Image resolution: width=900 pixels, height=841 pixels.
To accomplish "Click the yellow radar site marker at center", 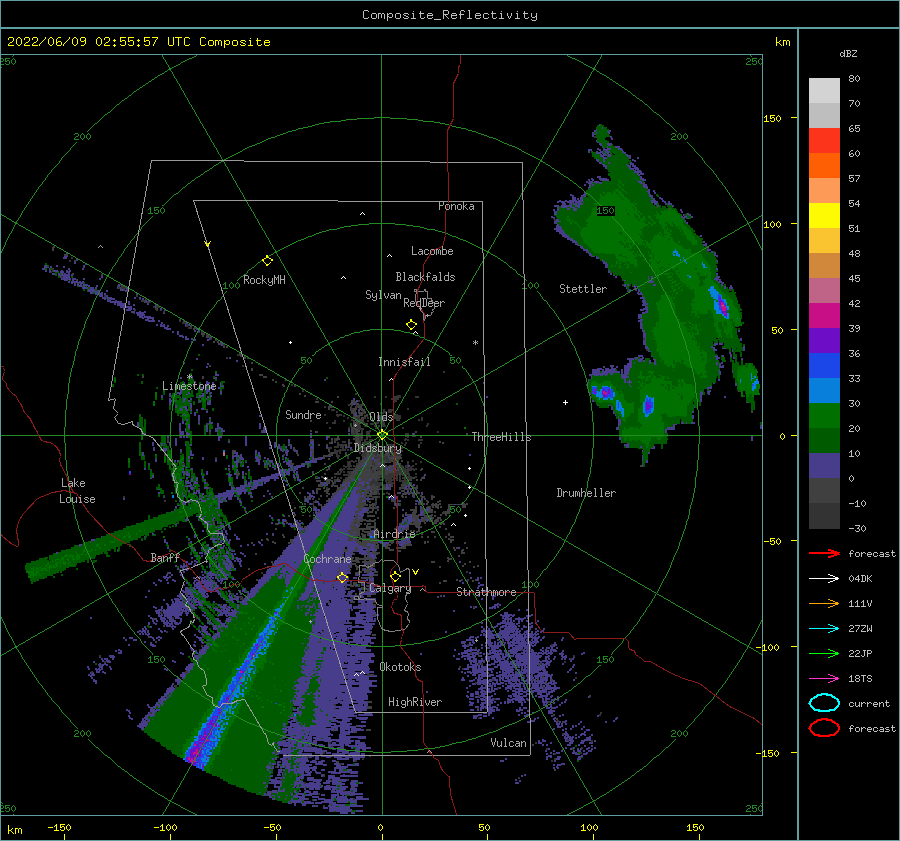I will pyautogui.click(x=382, y=435).
